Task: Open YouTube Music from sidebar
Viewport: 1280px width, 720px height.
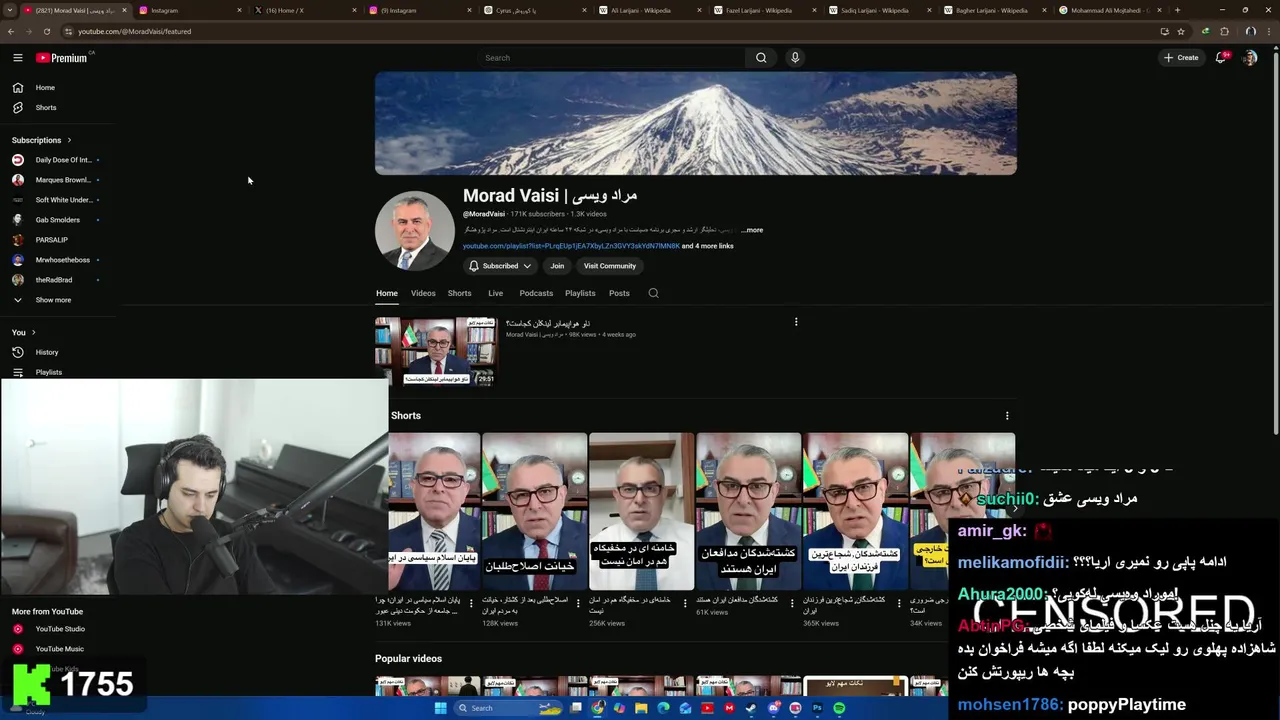Action: (x=60, y=649)
